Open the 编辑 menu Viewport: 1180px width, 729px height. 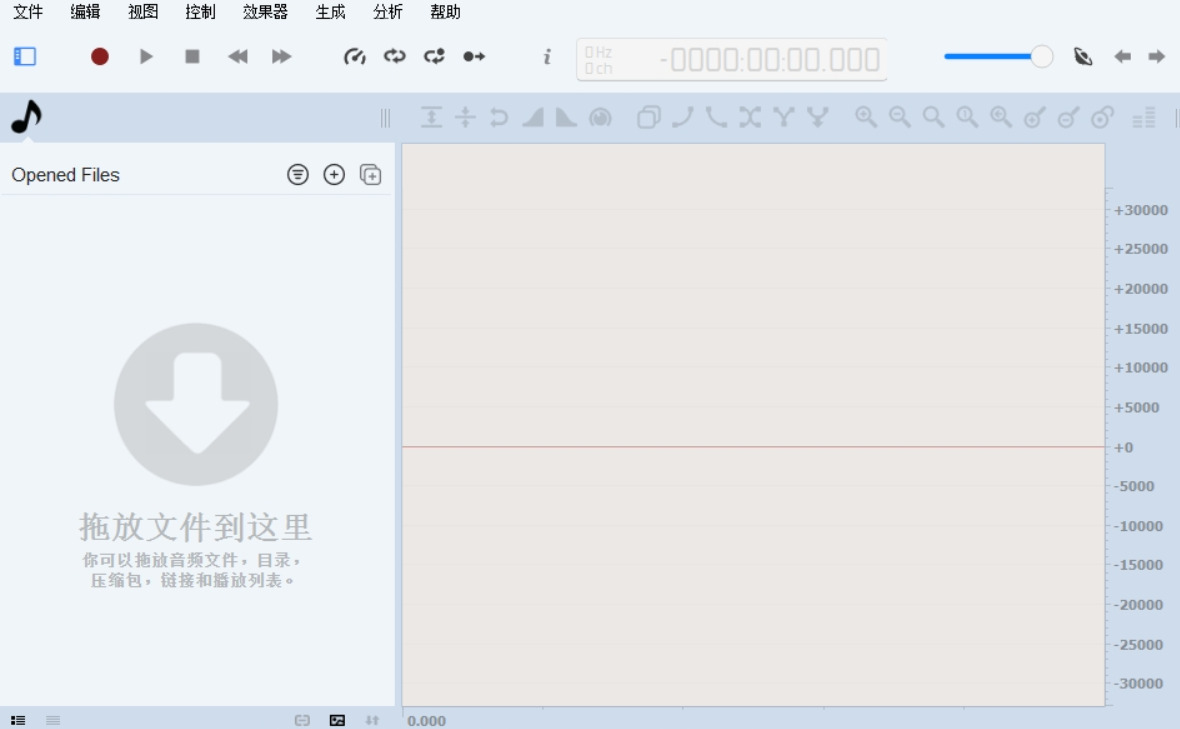[x=85, y=12]
